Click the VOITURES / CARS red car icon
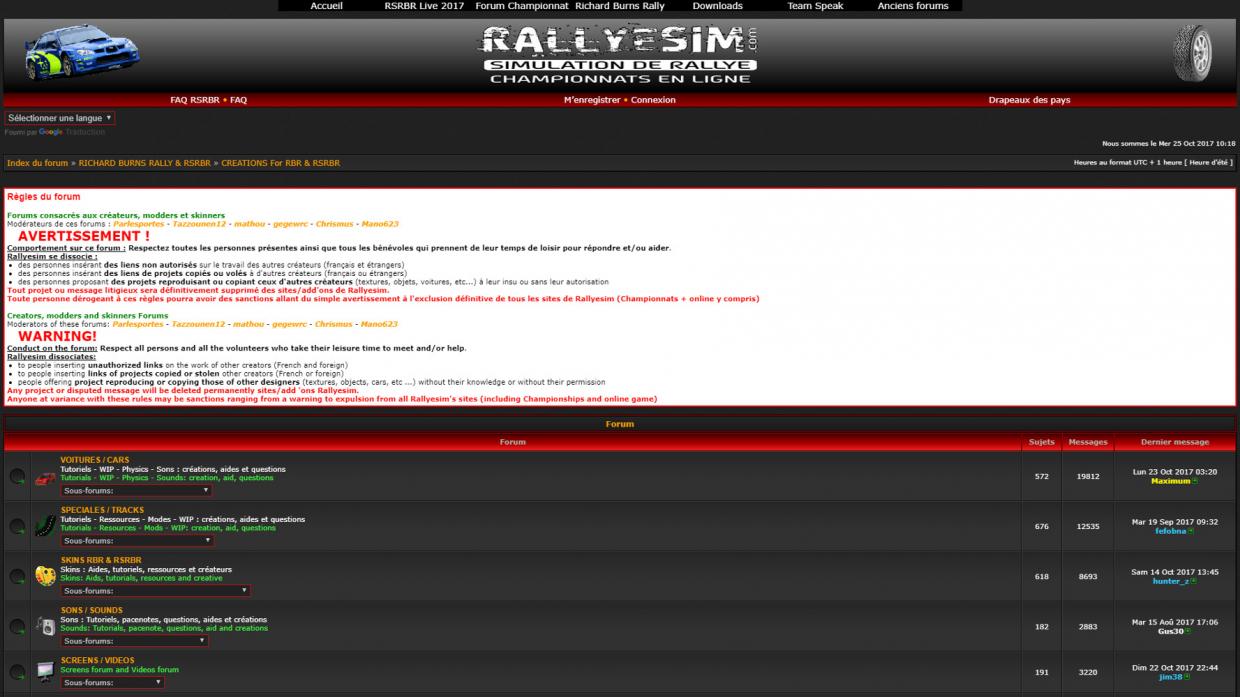Viewport: 1240px width, 697px height. [x=45, y=478]
